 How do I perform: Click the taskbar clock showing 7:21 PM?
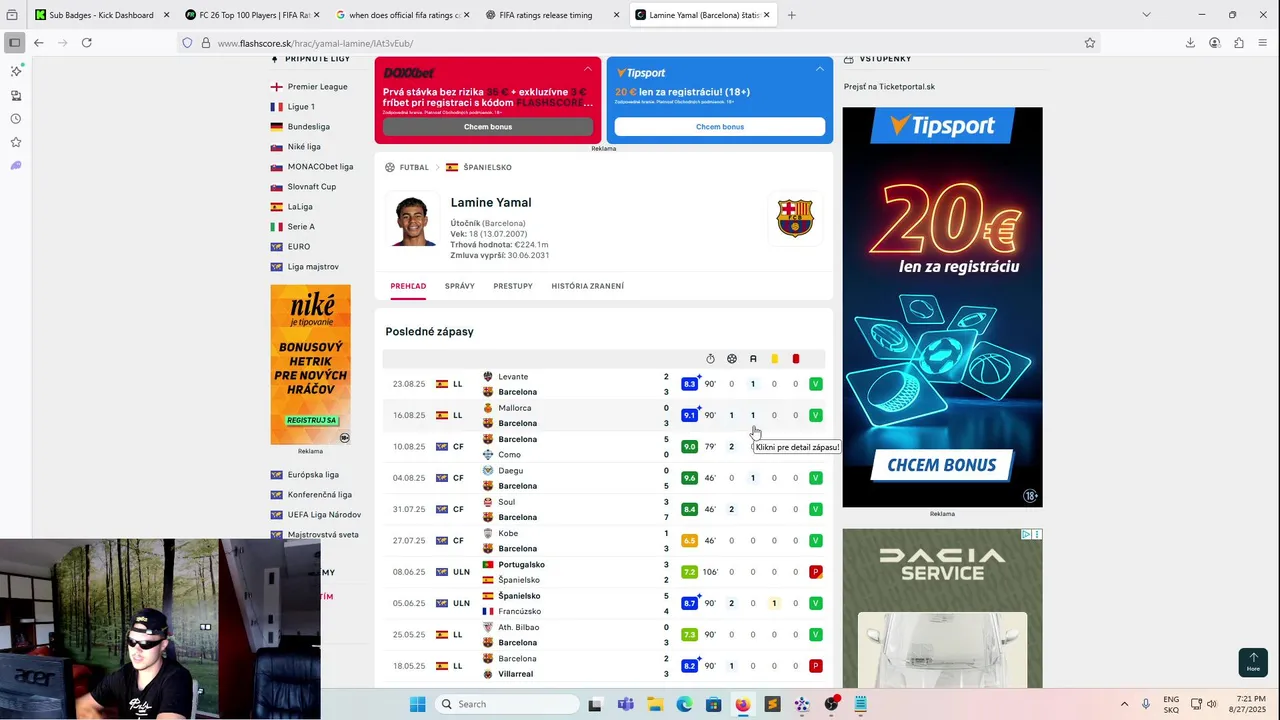(1250, 704)
